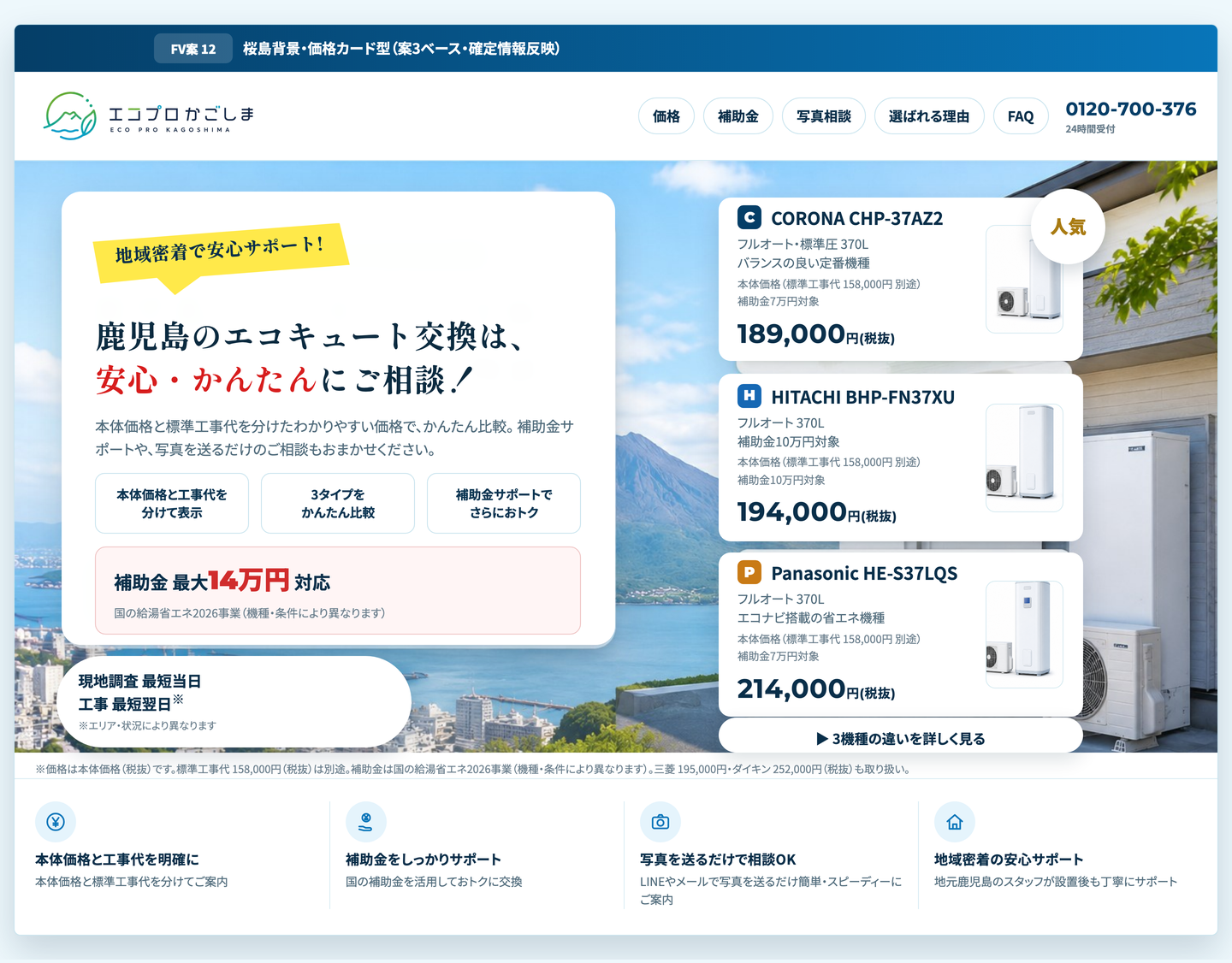Viewport: 1232px width, 963px height.
Task: Open the 補助金 nav item
Action: click(738, 116)
